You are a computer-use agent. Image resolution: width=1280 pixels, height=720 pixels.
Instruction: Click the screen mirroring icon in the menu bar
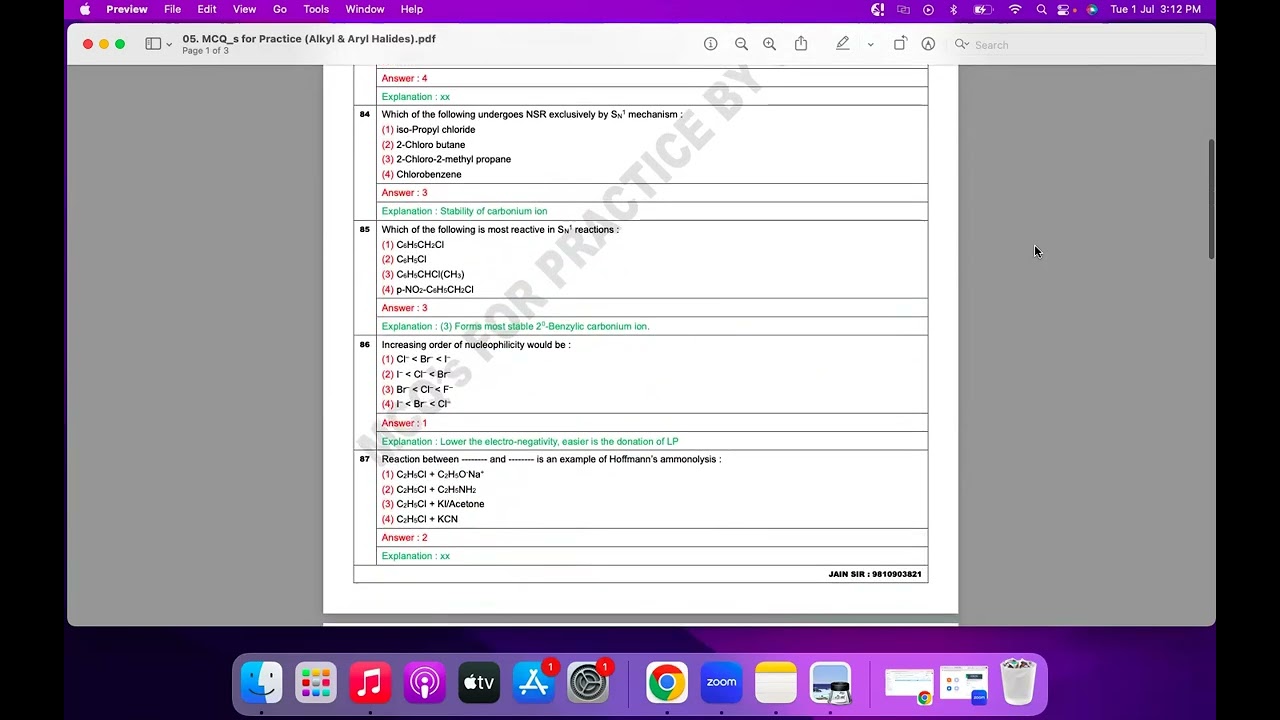(904, 9)
